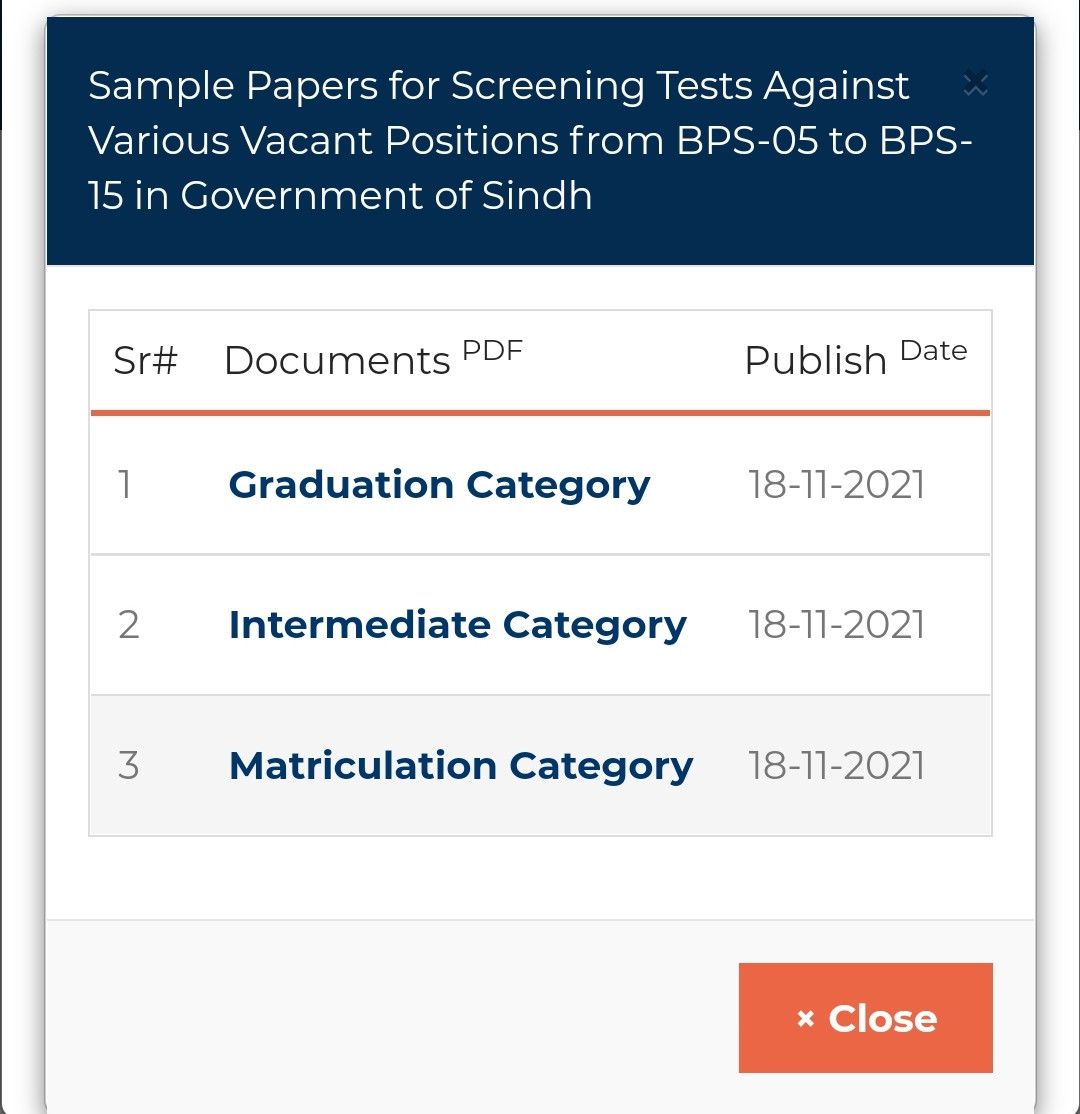The width and height of the screenshot is (1080, 1114).
Task: Dismiss dialog using header X icon
Action: point(975,86)
